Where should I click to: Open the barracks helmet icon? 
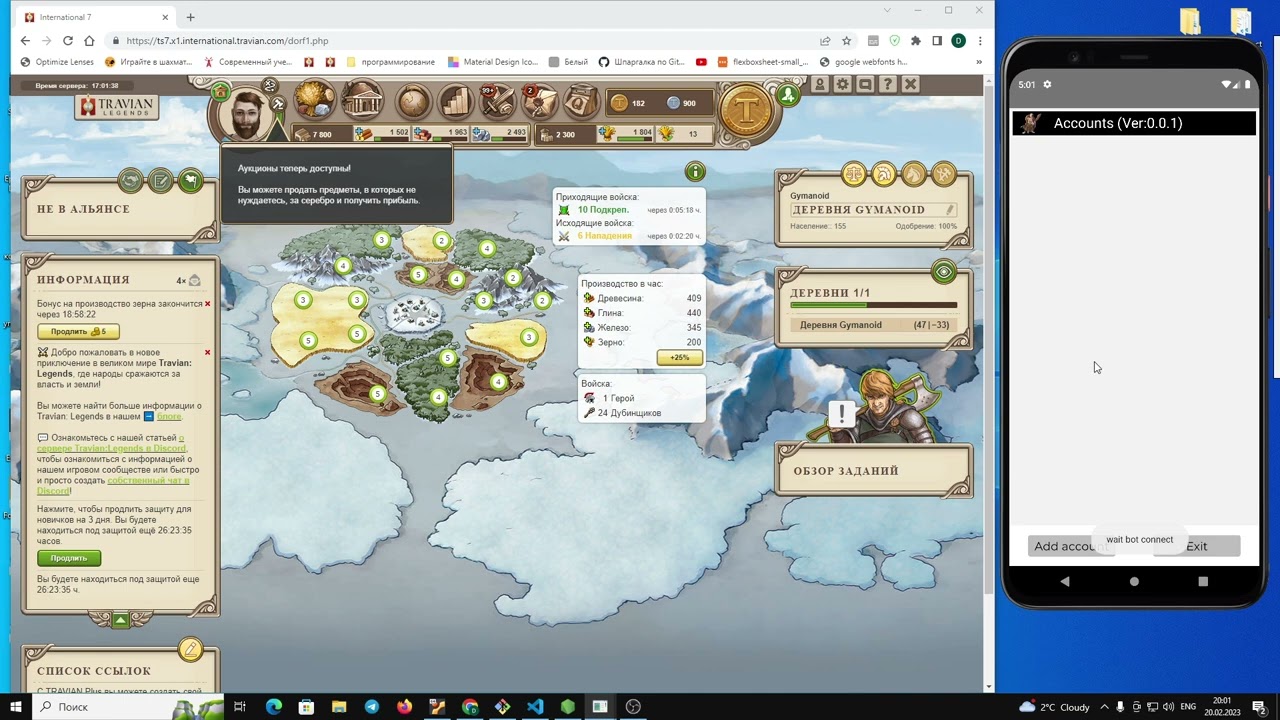click(884, 175)
